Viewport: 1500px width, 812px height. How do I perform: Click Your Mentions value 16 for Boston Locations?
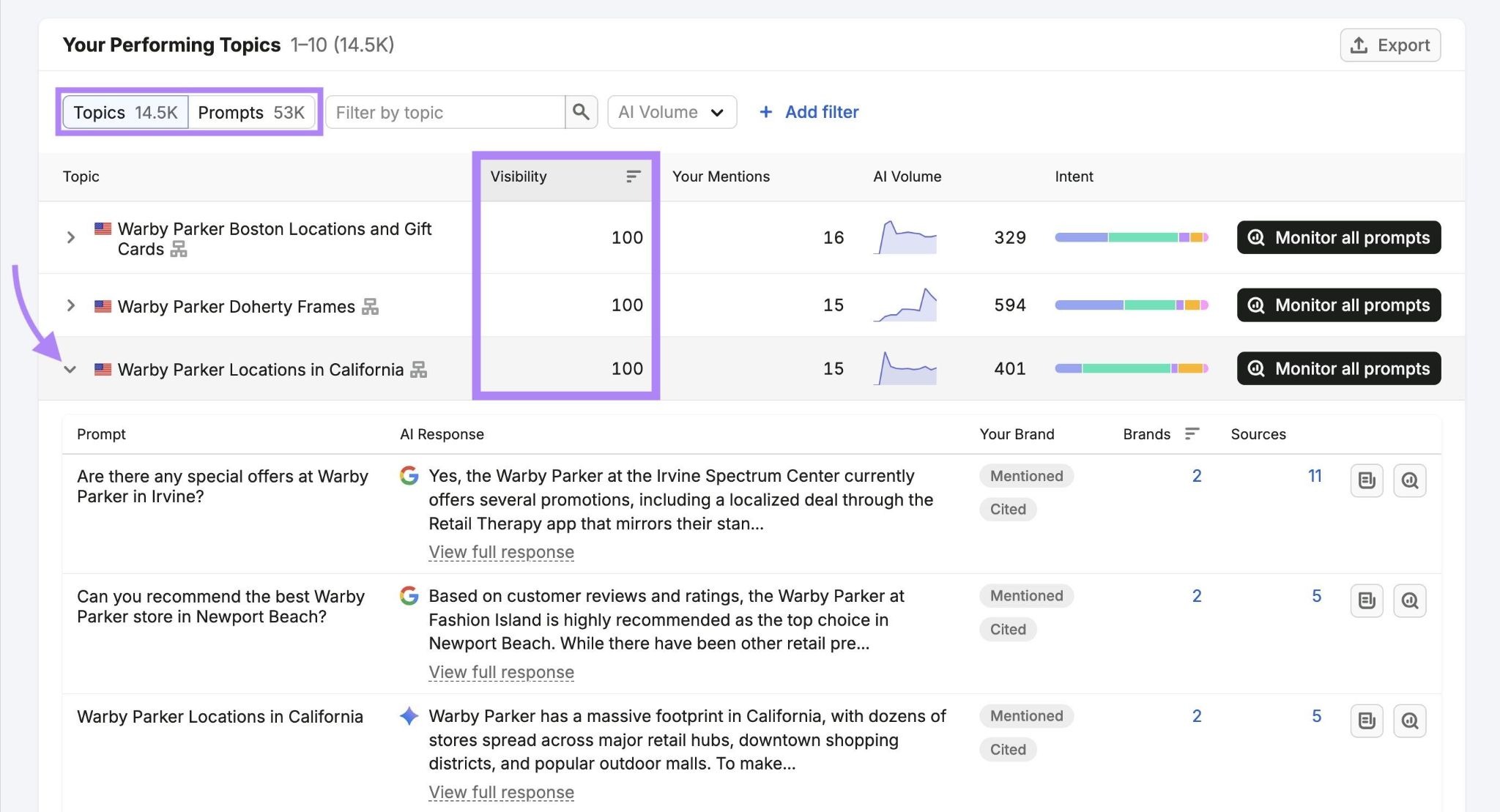tap(833, 237)
